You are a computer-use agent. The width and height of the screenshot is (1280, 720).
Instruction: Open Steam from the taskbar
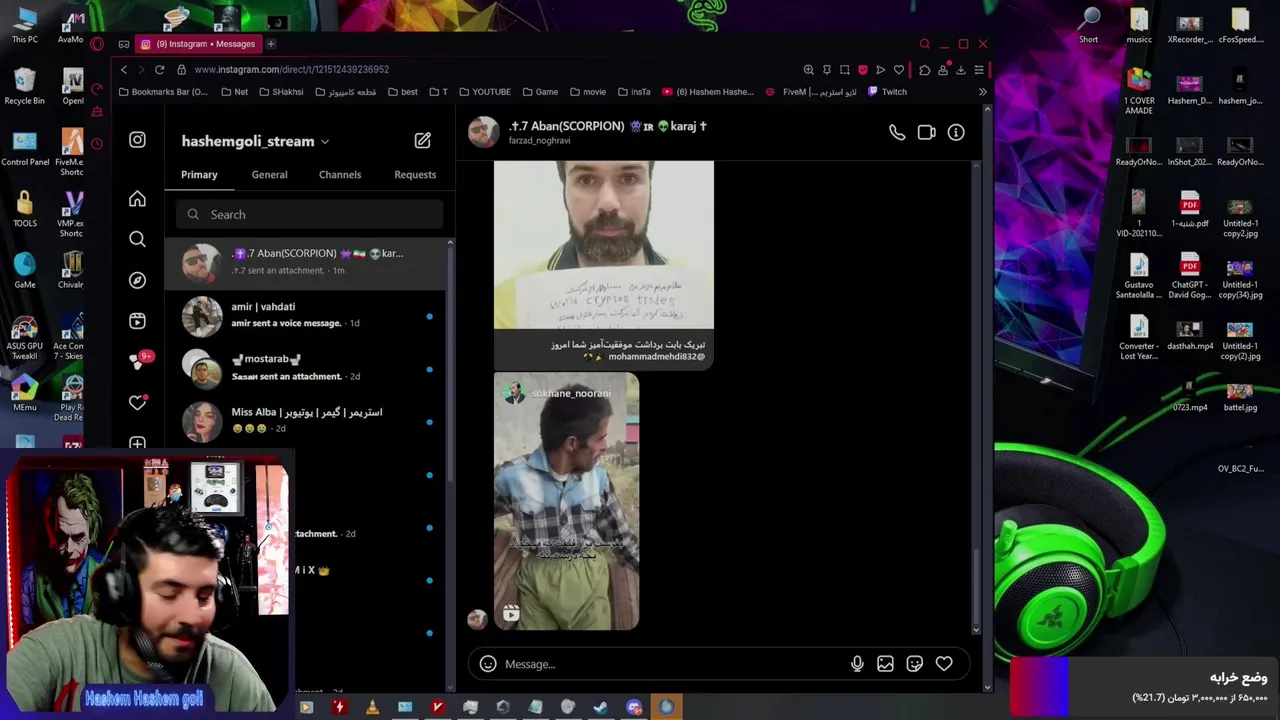pos(601,707)
